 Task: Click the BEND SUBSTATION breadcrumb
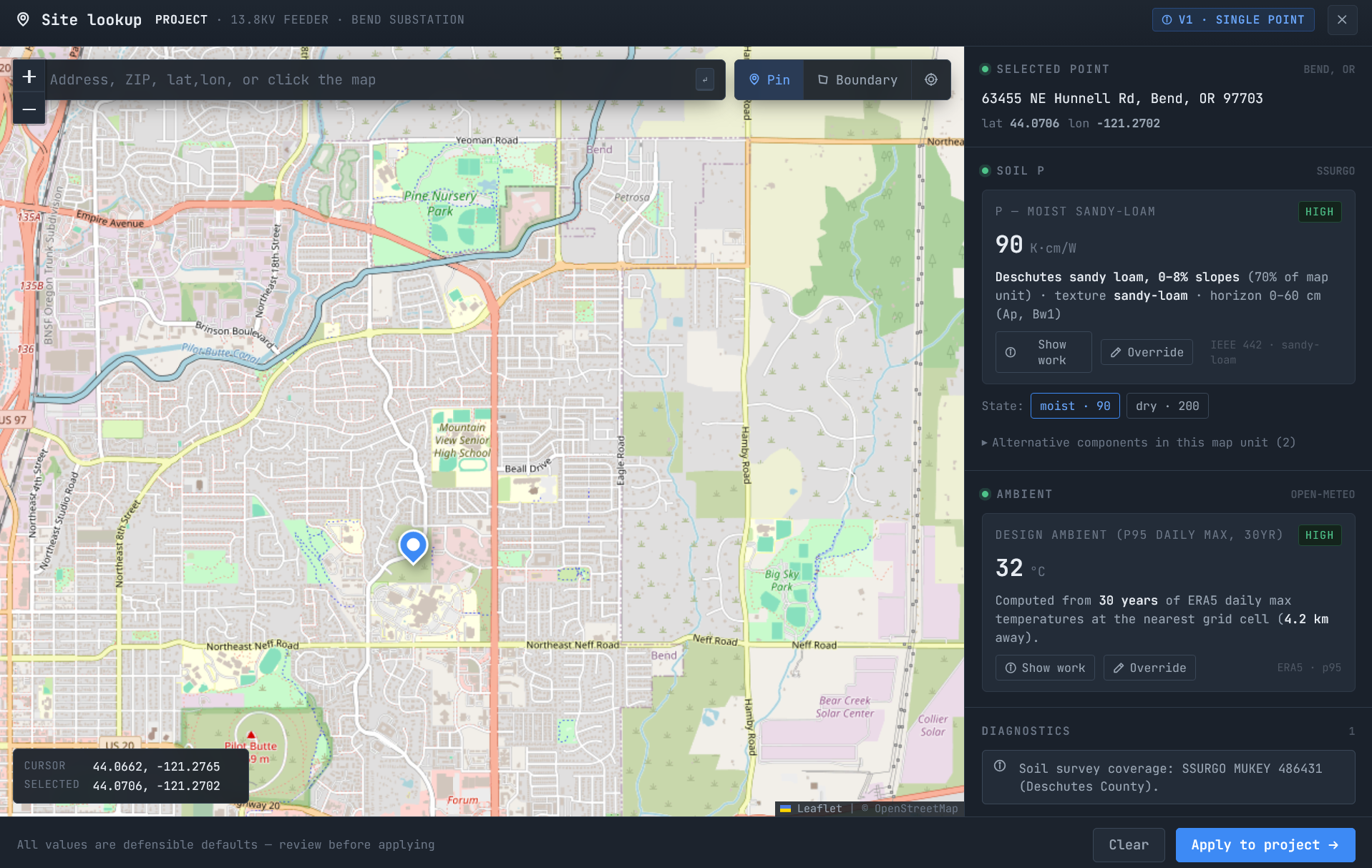click(407, 19)
